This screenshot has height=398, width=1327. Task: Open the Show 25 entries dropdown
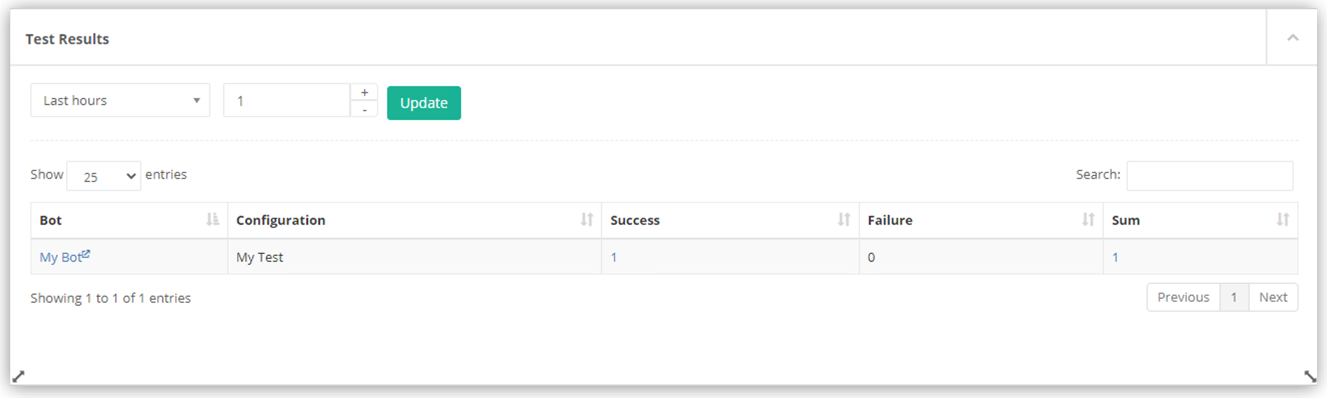(104, 176)
